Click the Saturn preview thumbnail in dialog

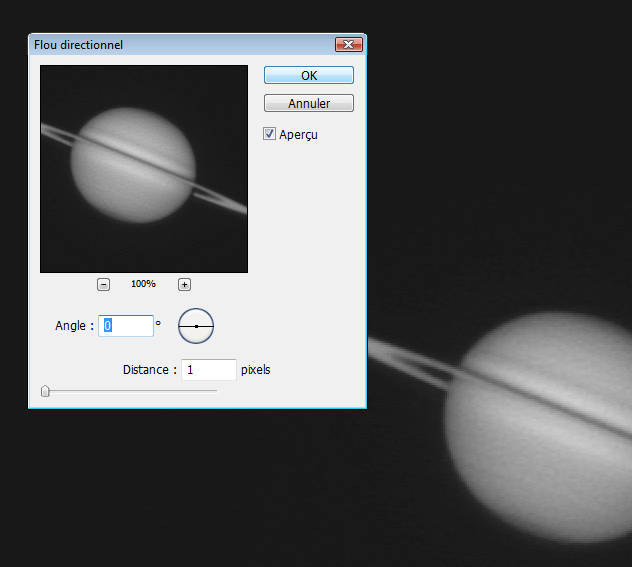click(x=144, y=169)
